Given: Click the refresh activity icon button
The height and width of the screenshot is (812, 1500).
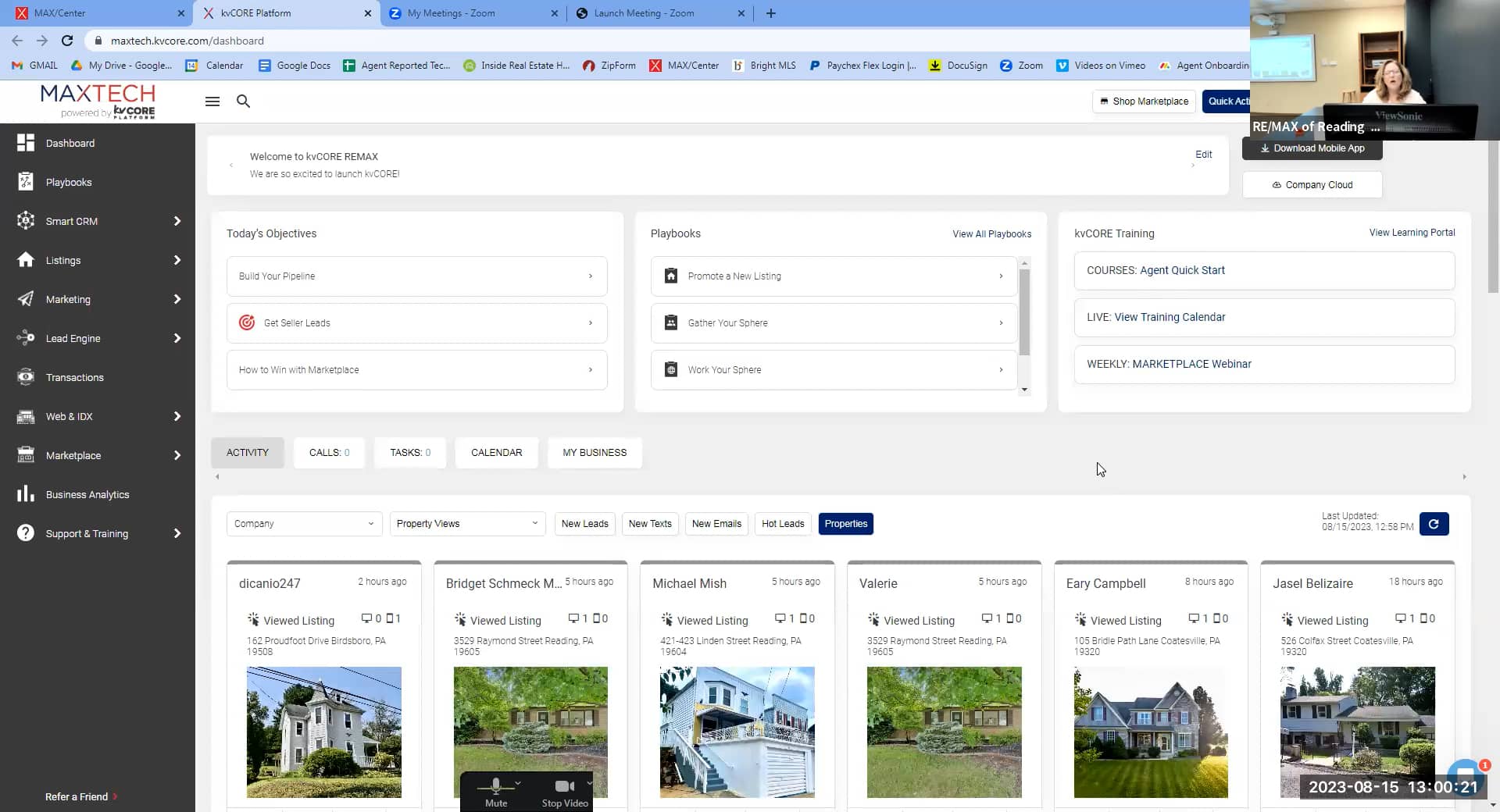Looking at the screenshot, I should coord(1434,524).
